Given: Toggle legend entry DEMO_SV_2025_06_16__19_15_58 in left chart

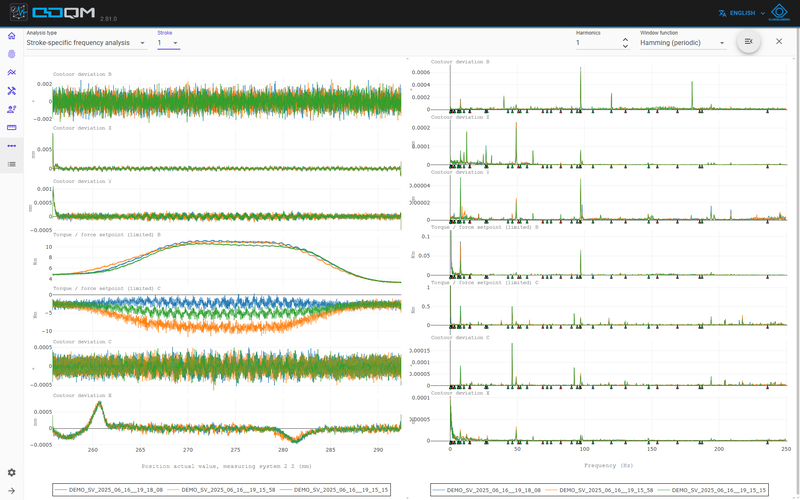Looking at the screenshot, I should coord(221,490).
